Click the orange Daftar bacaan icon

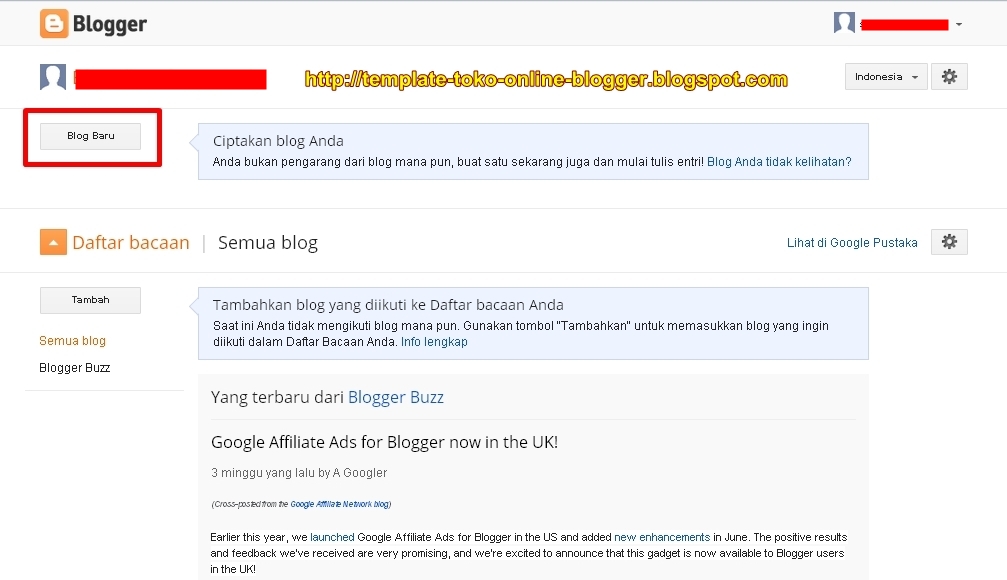[52, 241]
